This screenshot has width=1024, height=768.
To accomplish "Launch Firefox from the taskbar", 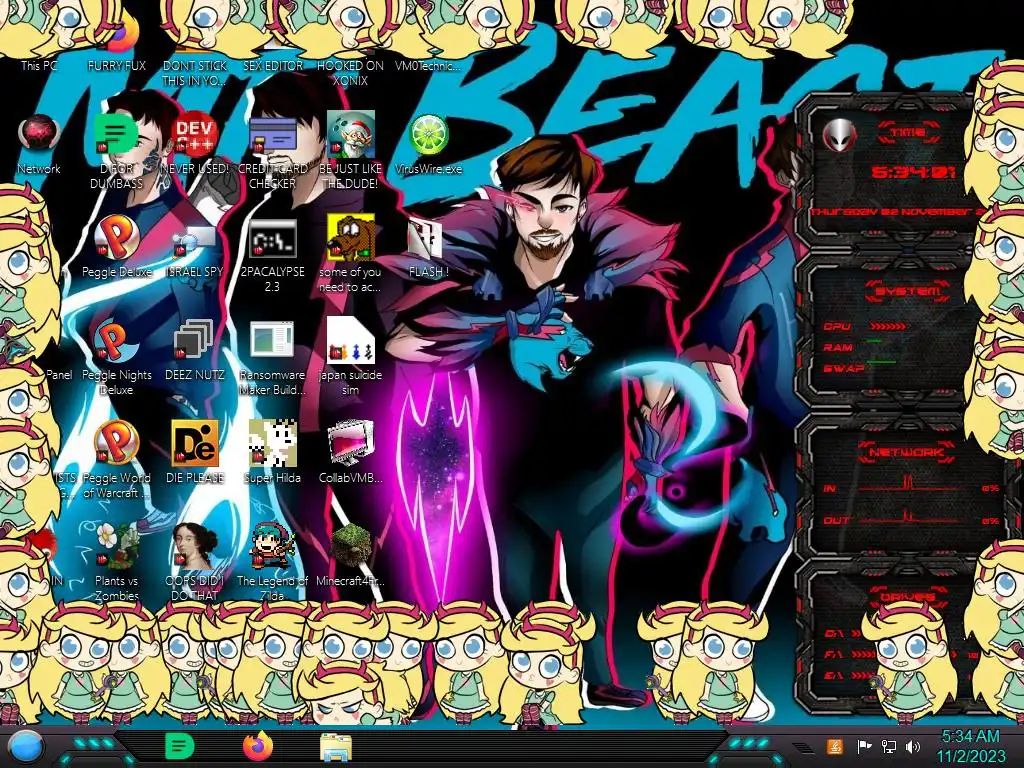I will tap(257, 746).
